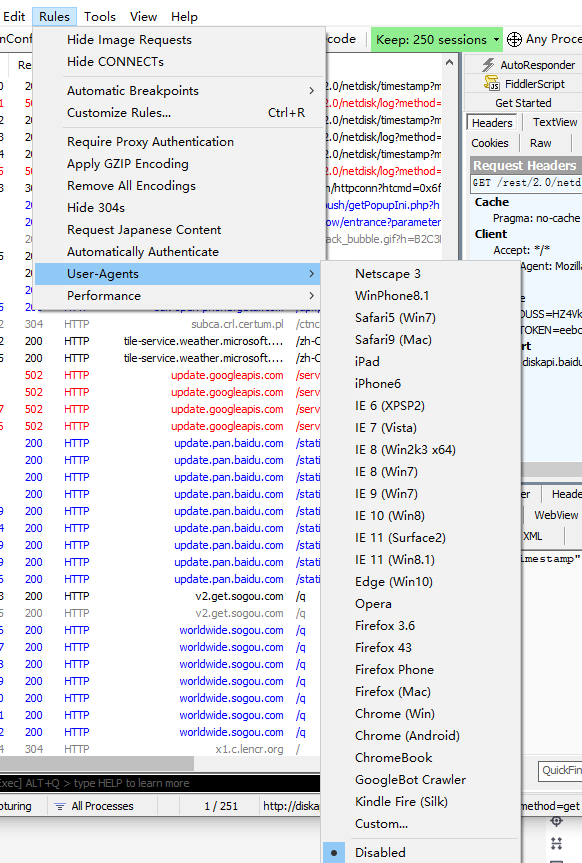Select IE 6 (XPSP2) user agent

click(390, 406)
